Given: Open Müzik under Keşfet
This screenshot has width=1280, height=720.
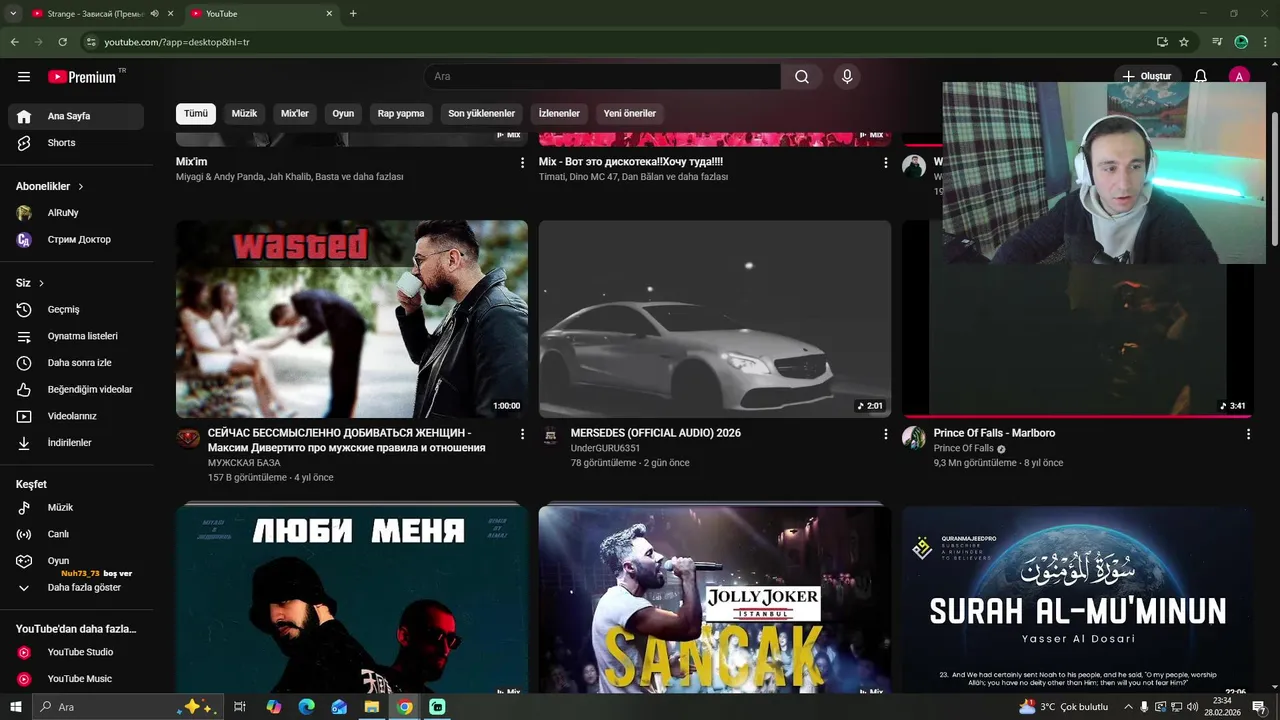Looking at the screenshot, I should [x=76, y=508].
